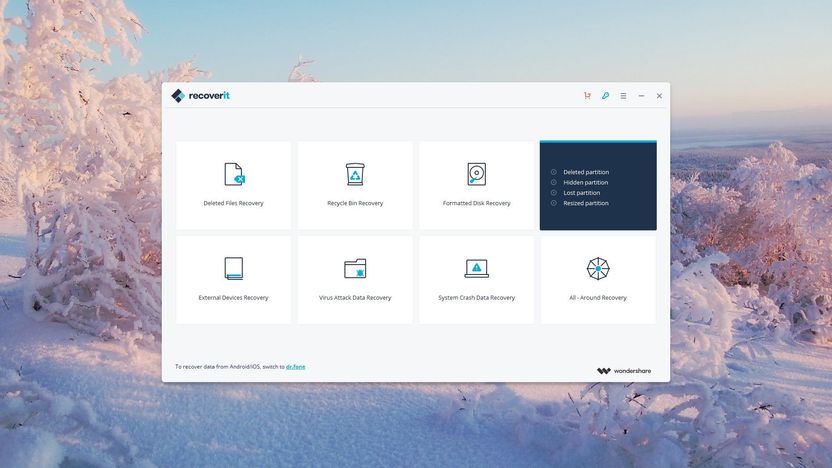The height and width of the screenshot is (468, 832).
Task: Click the Deleted partition bullet
Action: (x=553, y=172)
